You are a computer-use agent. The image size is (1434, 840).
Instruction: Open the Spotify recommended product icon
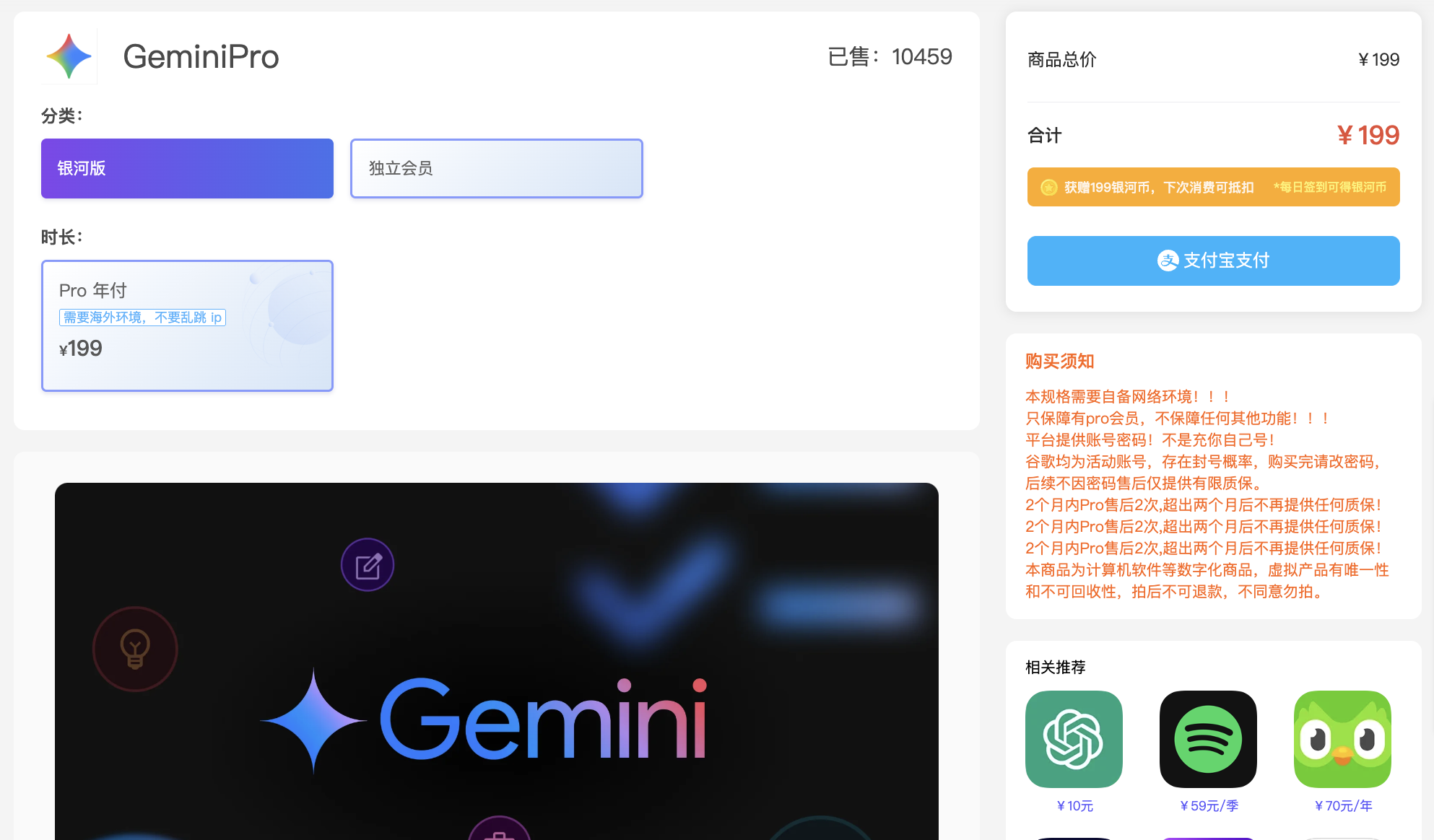point(1208,739)
